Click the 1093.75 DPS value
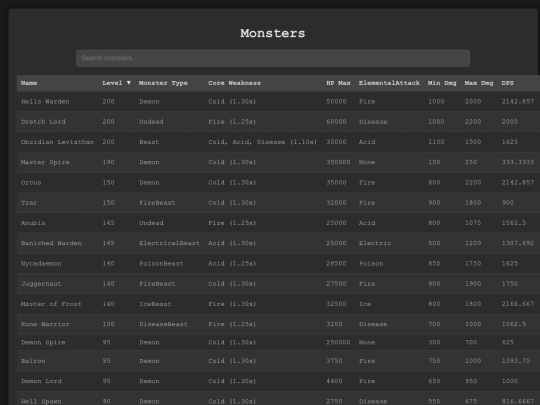The image size is (540, 405). [516, 361]
